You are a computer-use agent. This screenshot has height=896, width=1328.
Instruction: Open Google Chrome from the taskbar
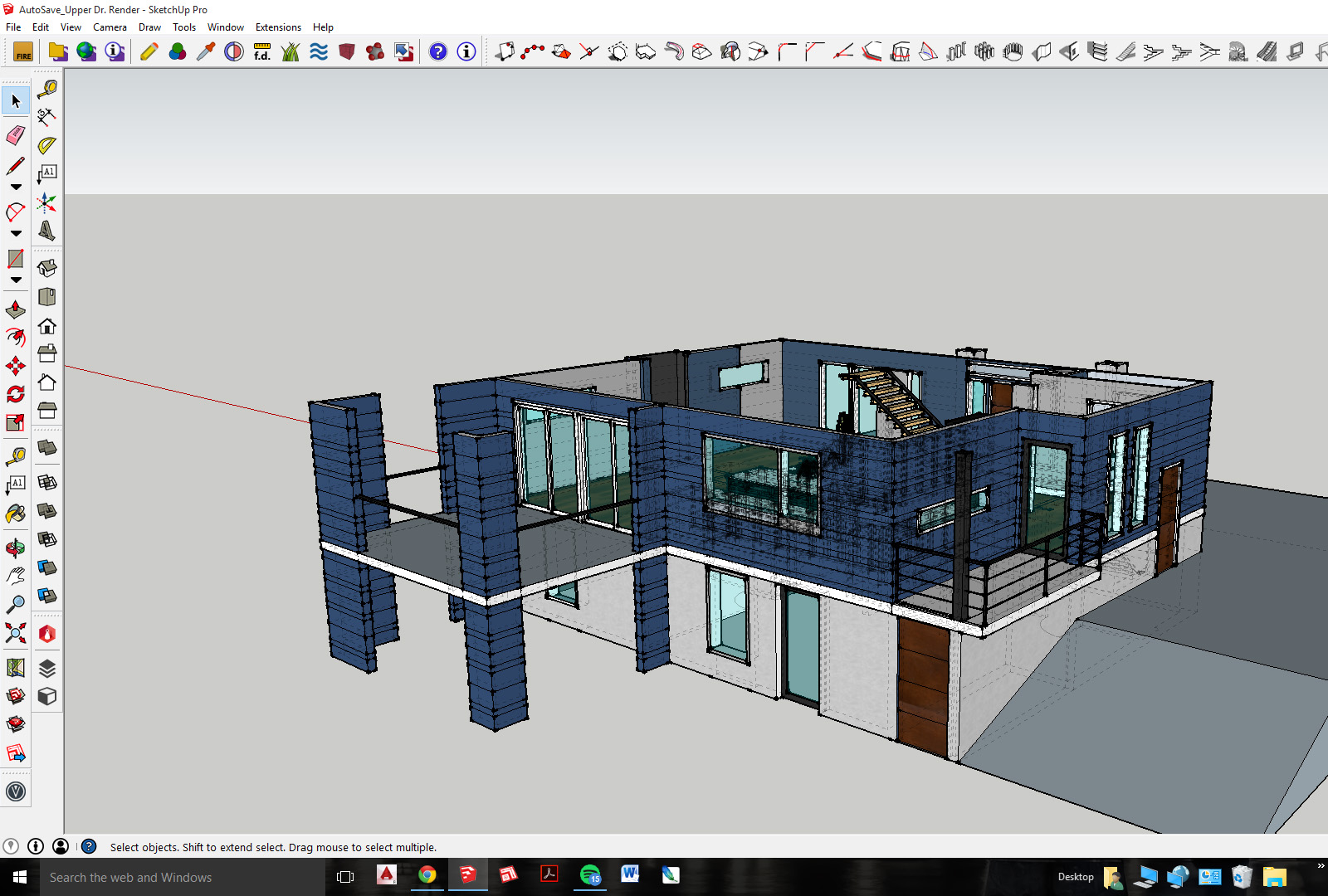427,875
